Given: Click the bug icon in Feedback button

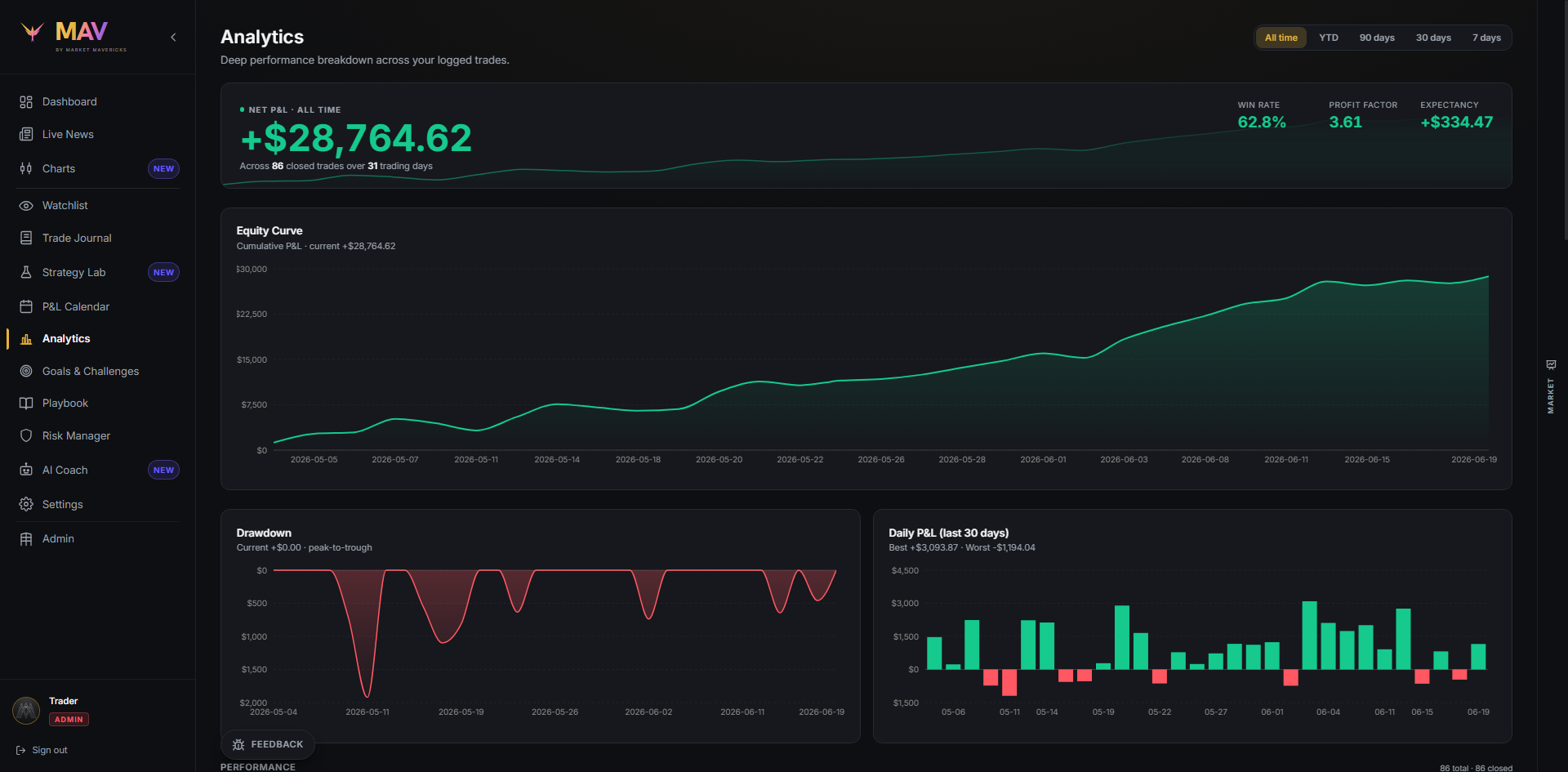Looking at the screenshot, I should tap(238, 744).
